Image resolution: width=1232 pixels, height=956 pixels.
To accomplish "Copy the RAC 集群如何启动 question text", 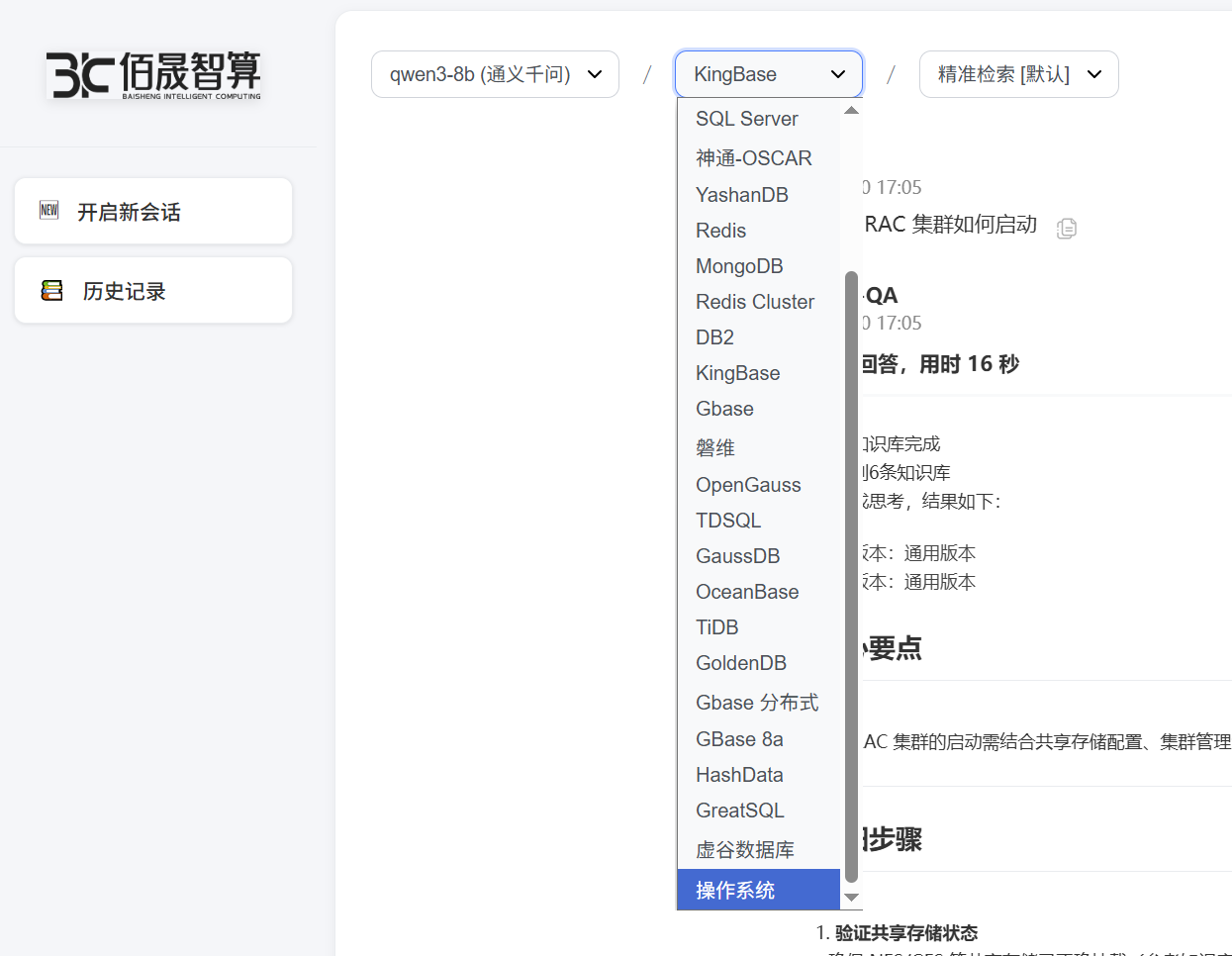I will tap(1067, 228).
